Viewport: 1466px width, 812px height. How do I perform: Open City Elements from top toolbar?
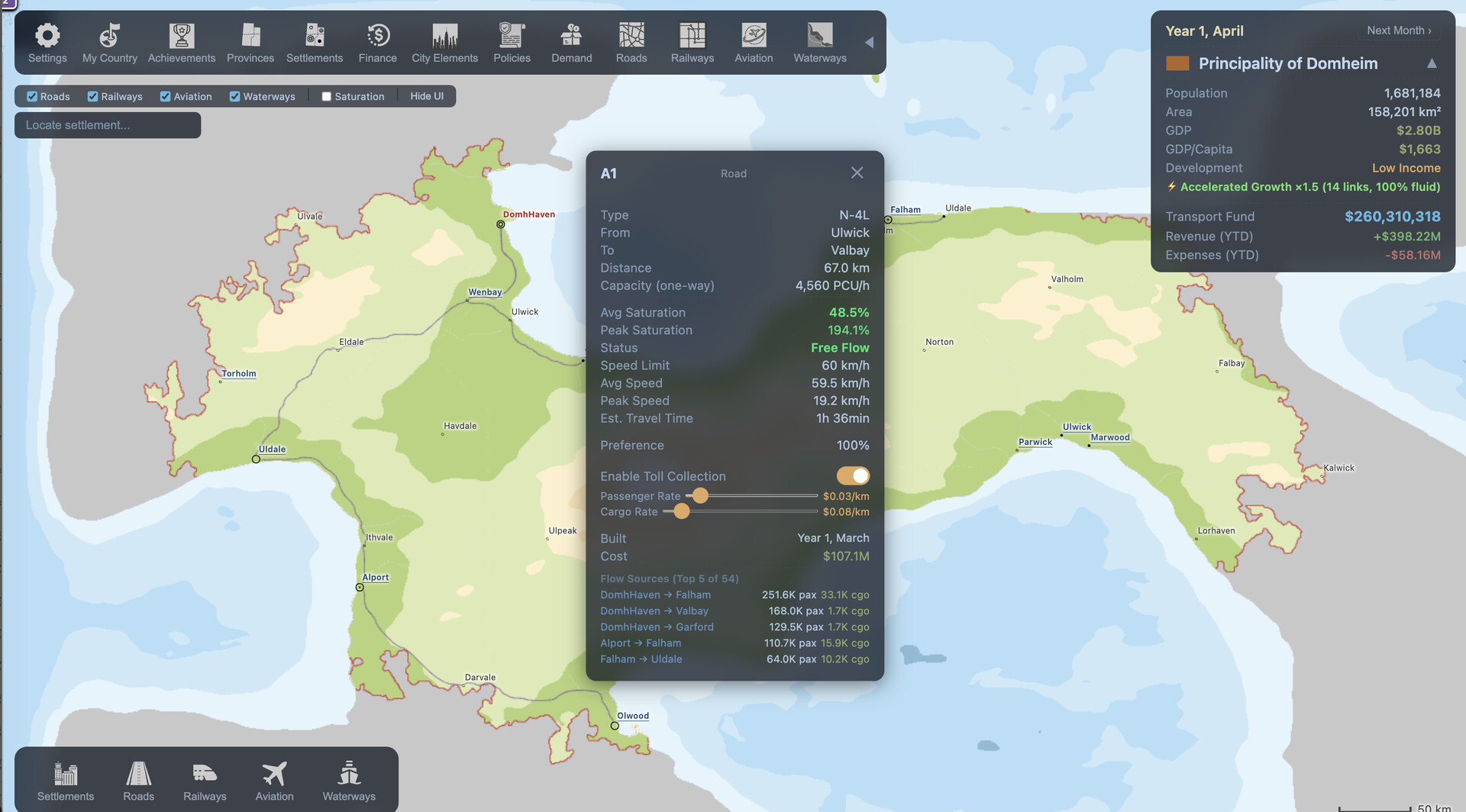444,36
